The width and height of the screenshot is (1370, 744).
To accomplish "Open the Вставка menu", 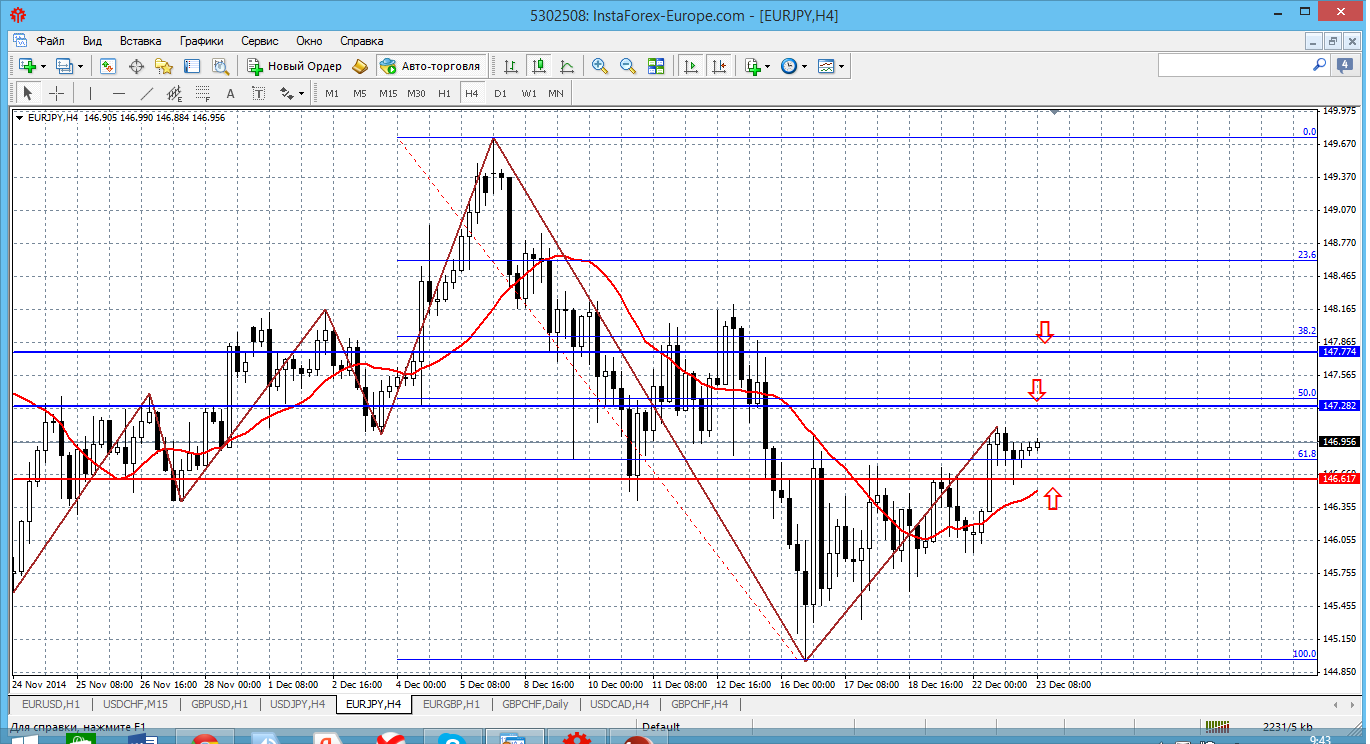I will (x=140, y=41).
